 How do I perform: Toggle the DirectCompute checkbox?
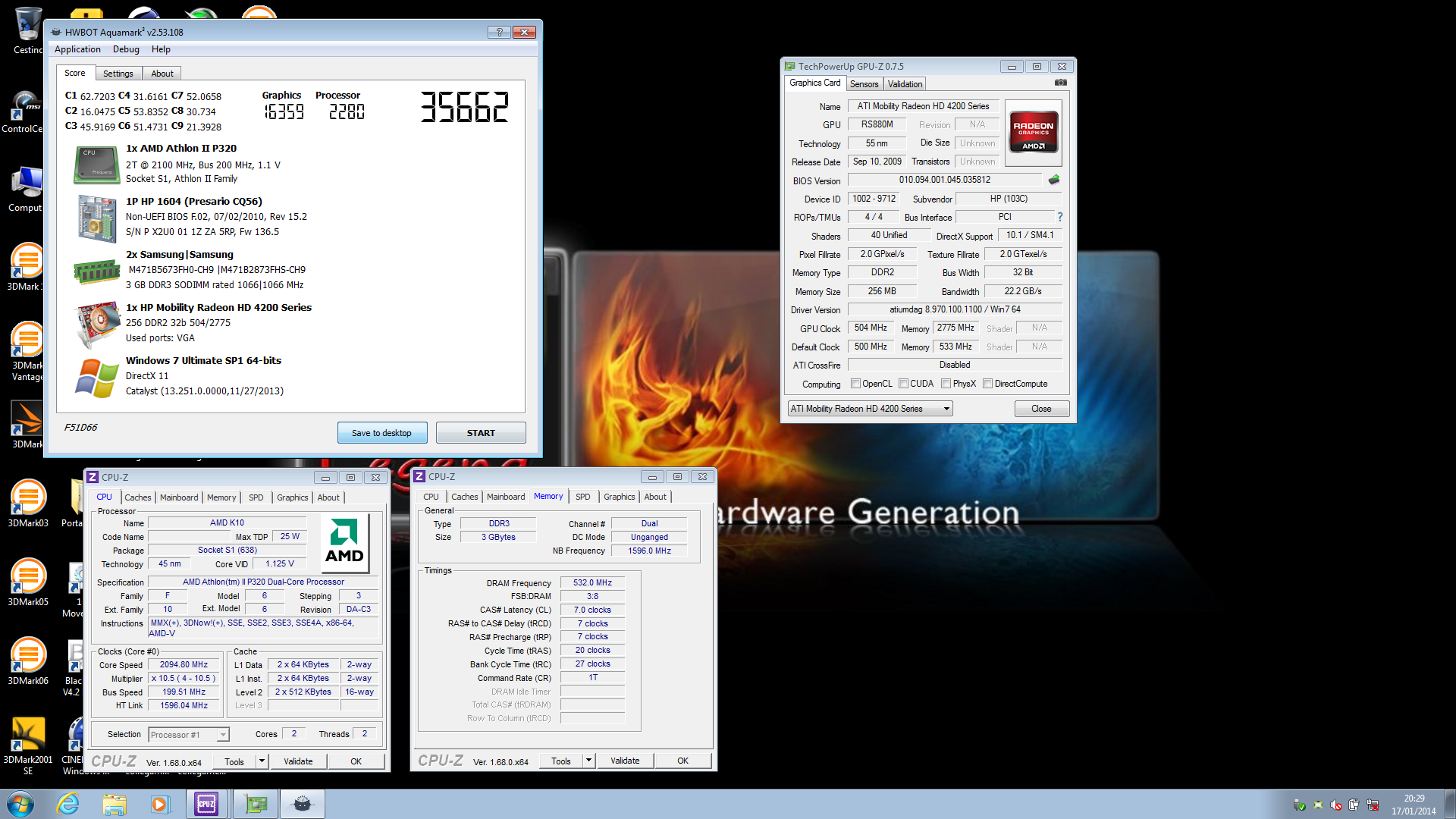pos(987,384)
